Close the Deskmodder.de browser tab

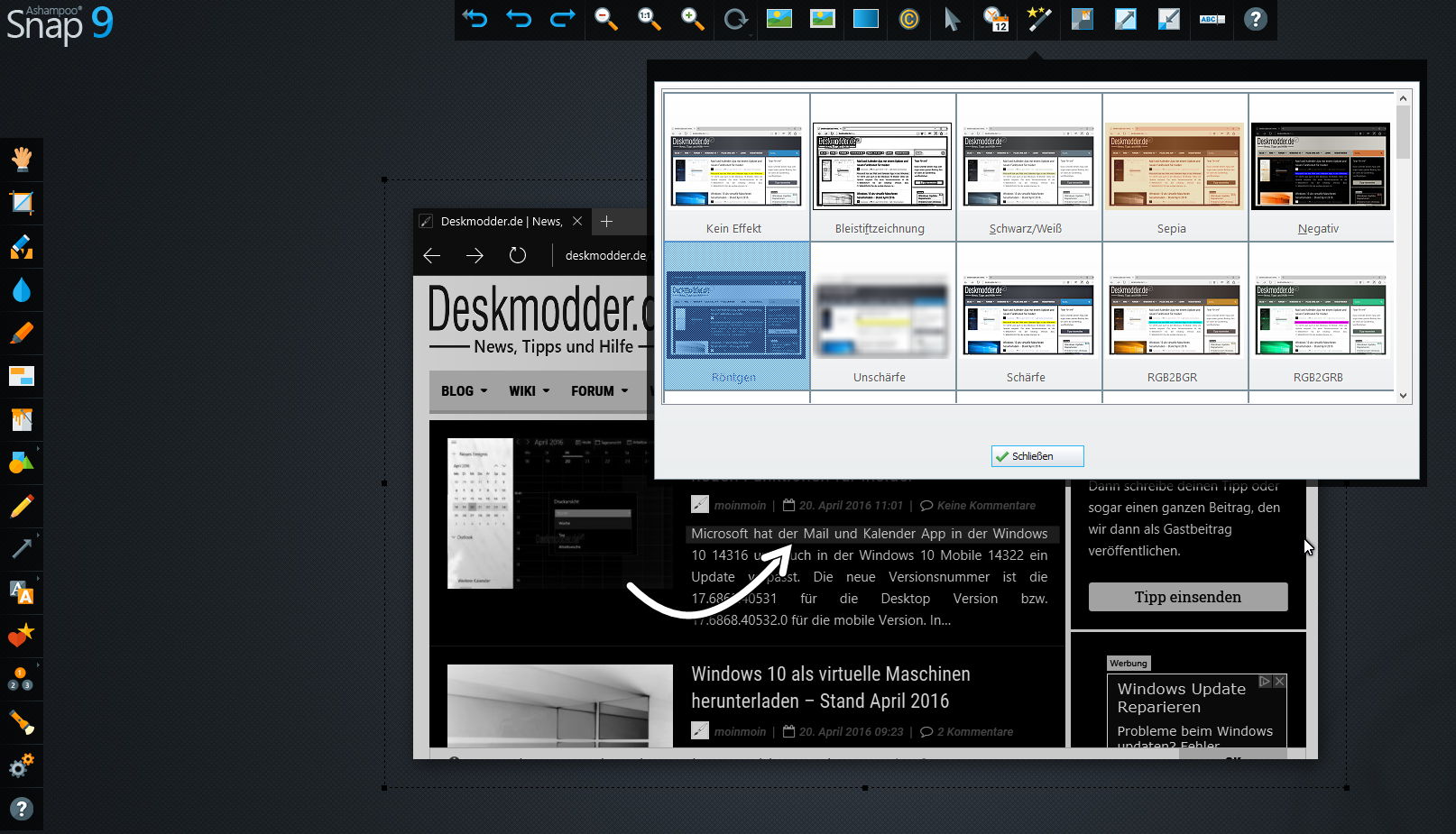pyautogui.click(x=577, y=221)
